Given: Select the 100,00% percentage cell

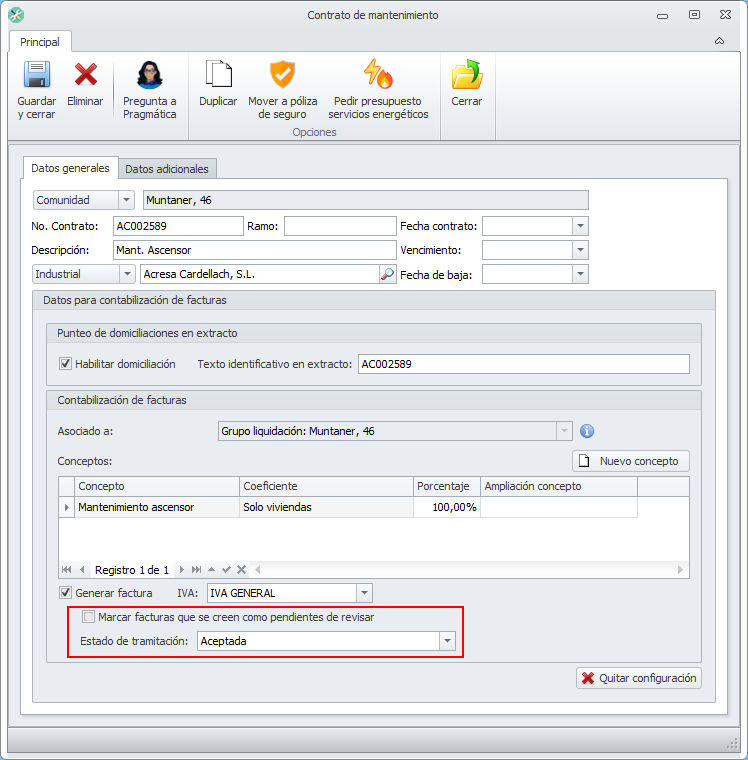Looking at the screenshot, I should [447, 507].
